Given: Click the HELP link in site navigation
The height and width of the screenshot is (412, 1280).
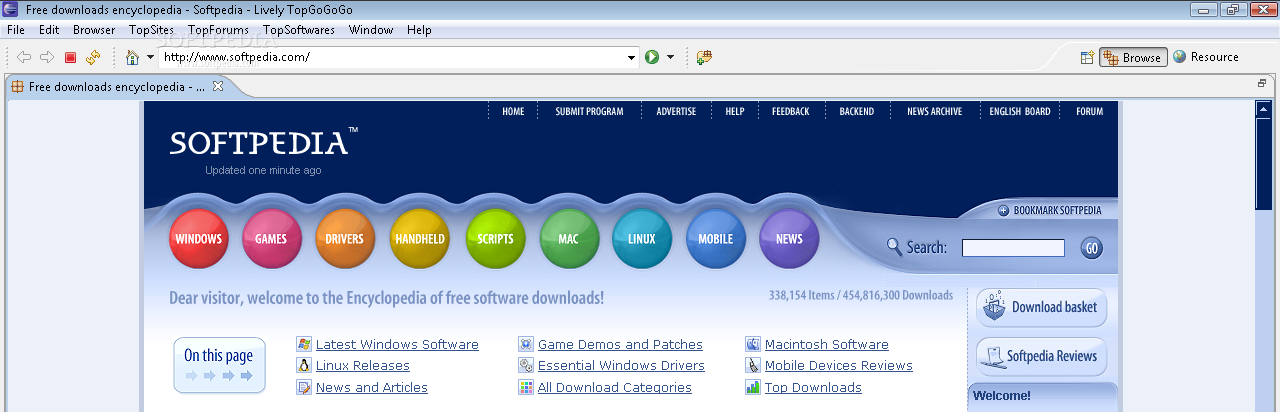Looking at the screenshot, I should pyautogui.click(x=735, y=112).
